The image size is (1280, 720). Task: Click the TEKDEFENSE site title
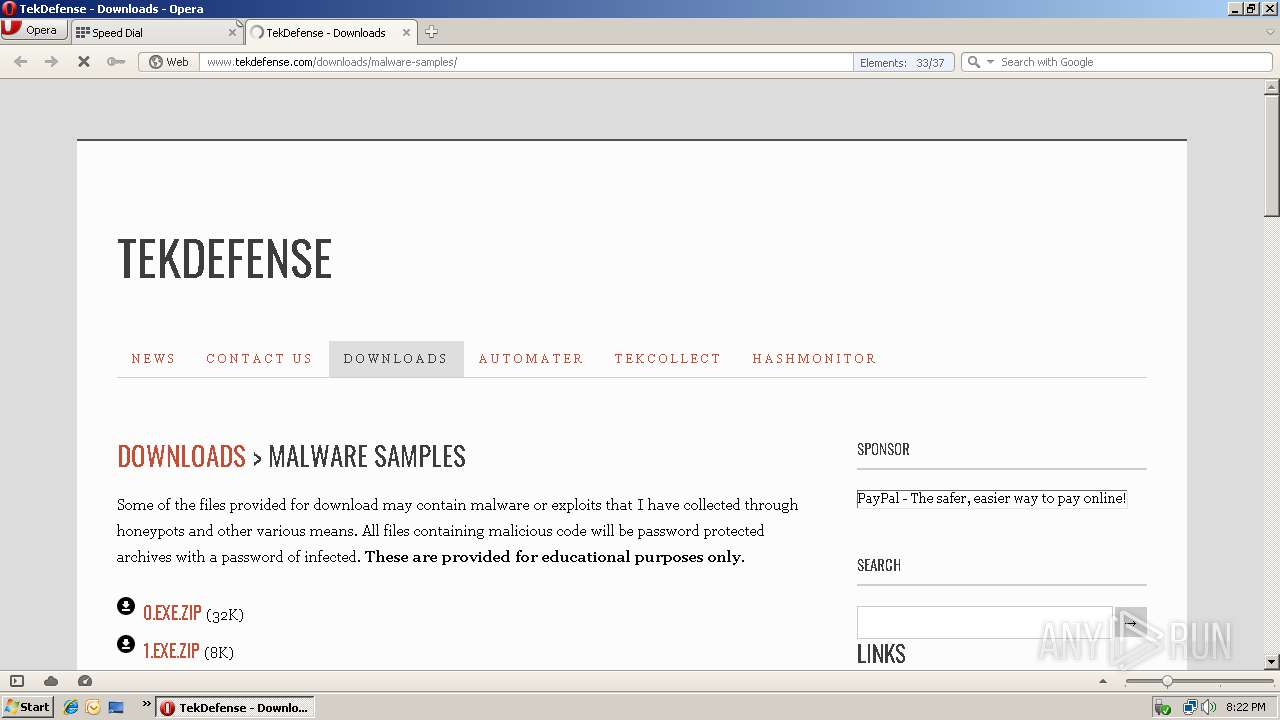click(x=225, y=259)
